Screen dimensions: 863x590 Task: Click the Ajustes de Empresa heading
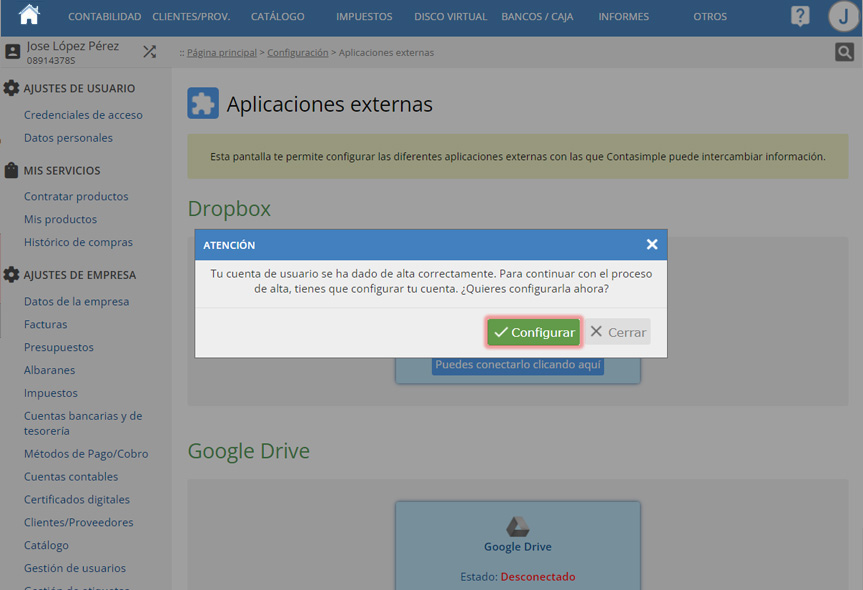point(80,275)
